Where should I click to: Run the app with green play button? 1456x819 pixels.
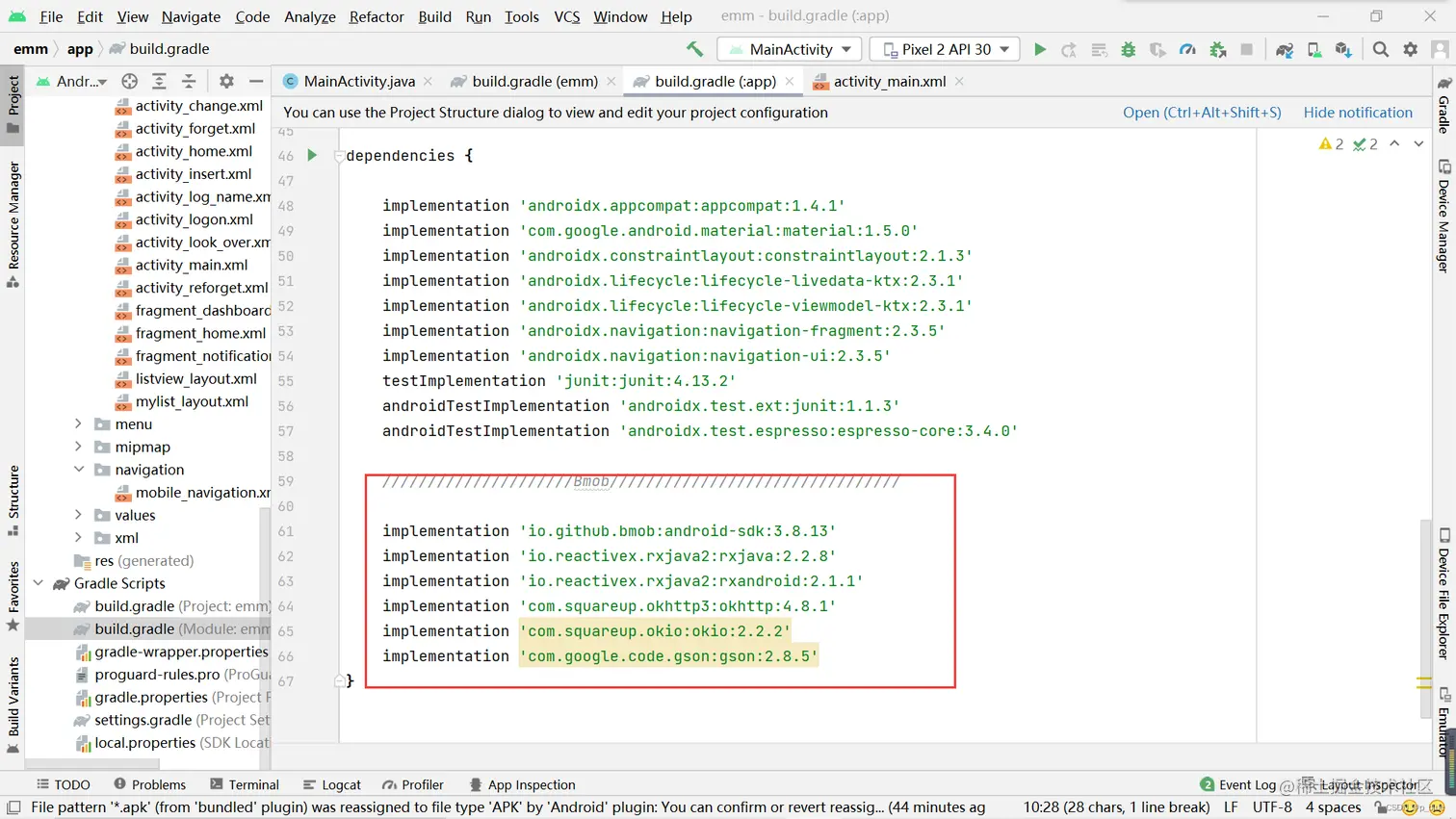[1040, 49]
